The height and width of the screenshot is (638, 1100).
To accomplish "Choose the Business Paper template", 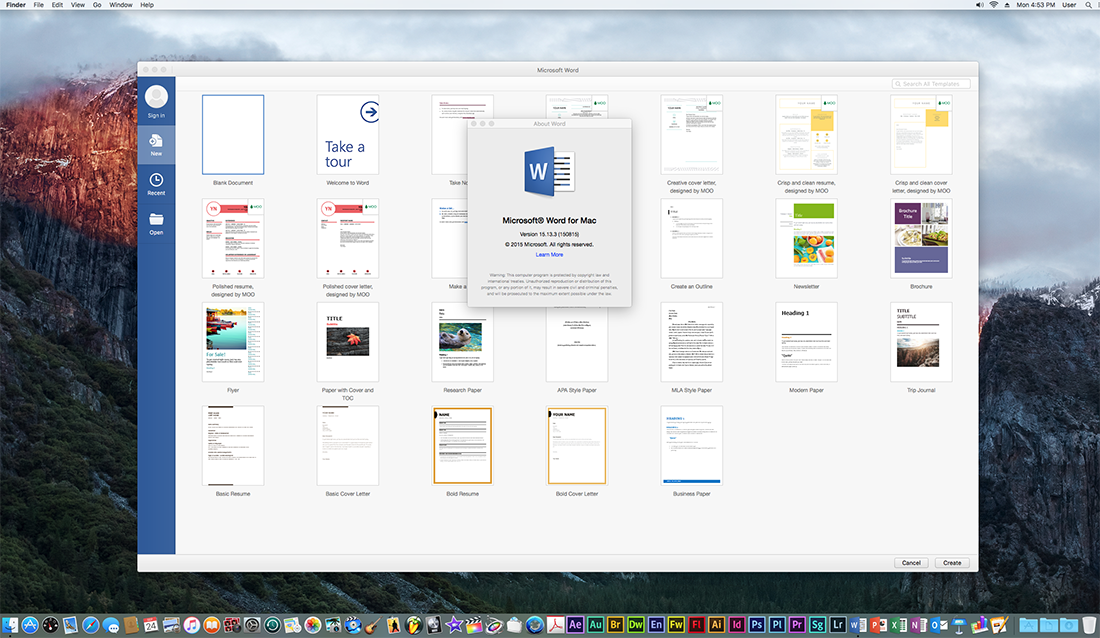I will 691,446.
